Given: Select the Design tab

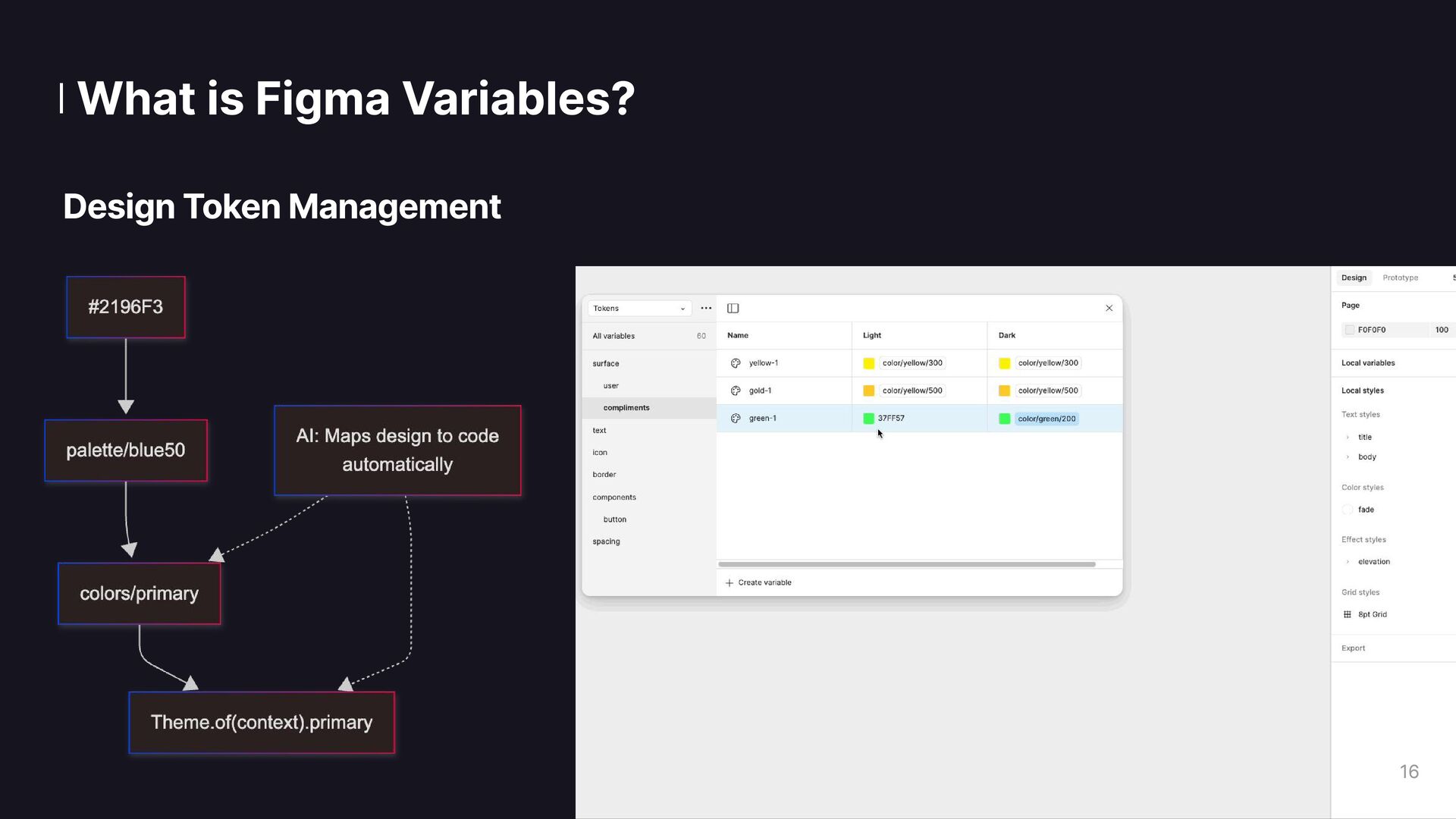Looking at the screenshot, I should pos(1354,278).
